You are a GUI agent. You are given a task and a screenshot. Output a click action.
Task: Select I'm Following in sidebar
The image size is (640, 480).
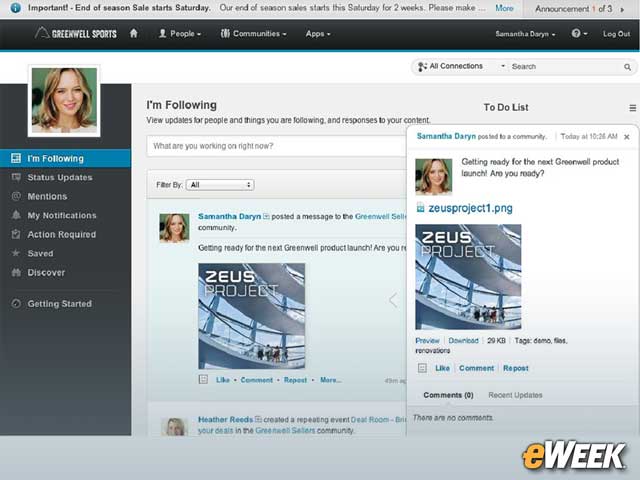(x=65, y=158)
